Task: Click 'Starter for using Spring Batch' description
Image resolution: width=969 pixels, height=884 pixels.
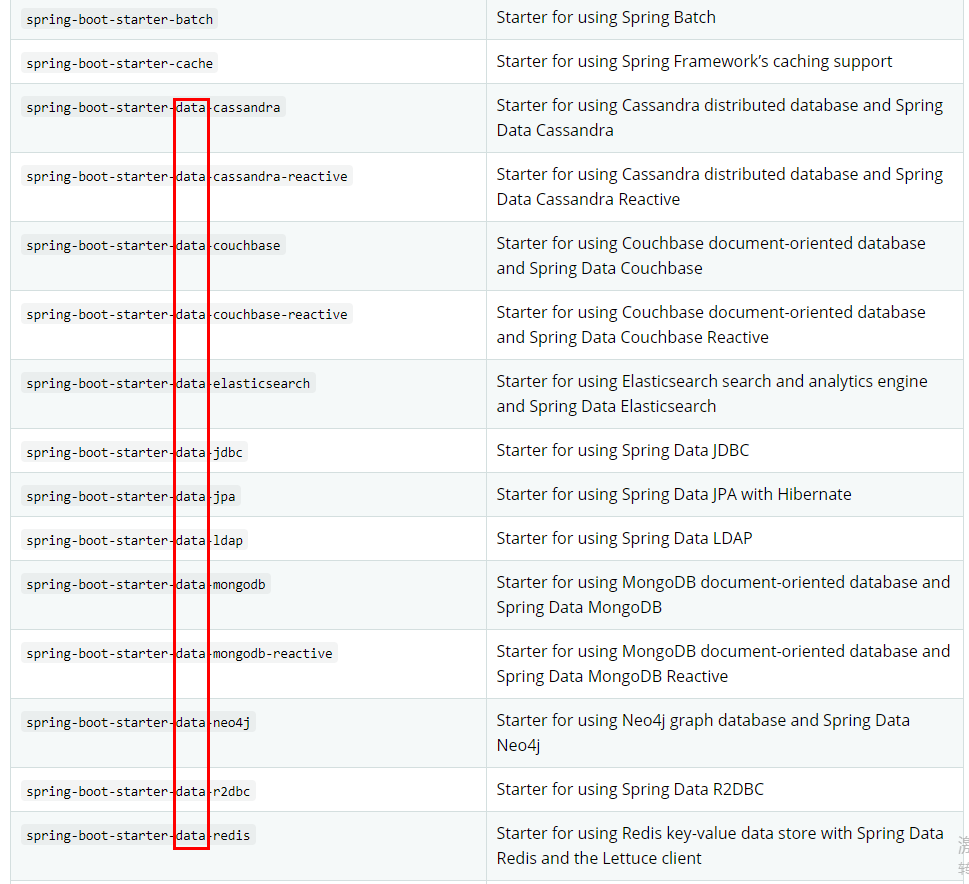Action: pos(606,18)
